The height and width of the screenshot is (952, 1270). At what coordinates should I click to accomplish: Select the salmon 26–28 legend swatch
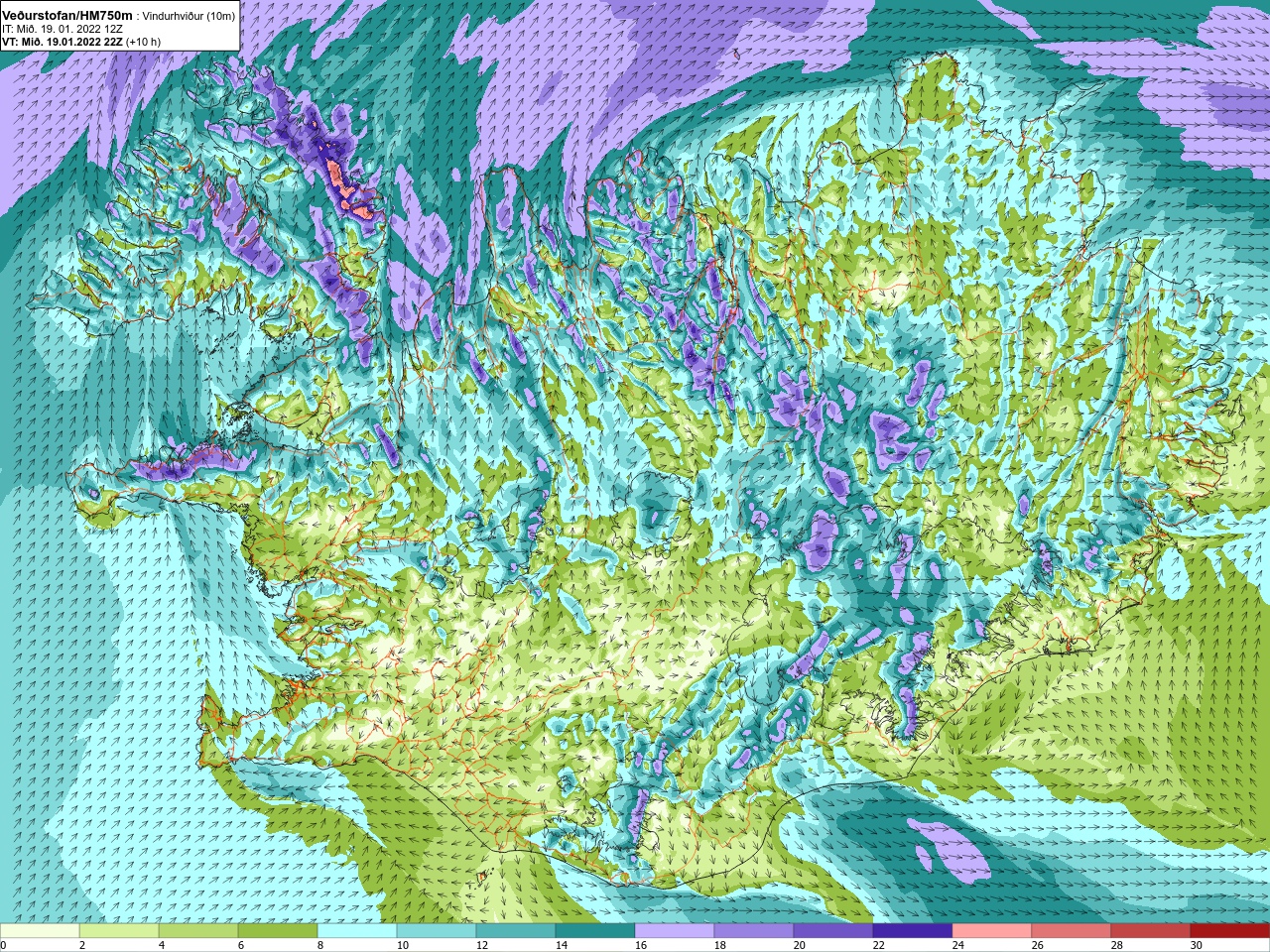click(1072, 931)
